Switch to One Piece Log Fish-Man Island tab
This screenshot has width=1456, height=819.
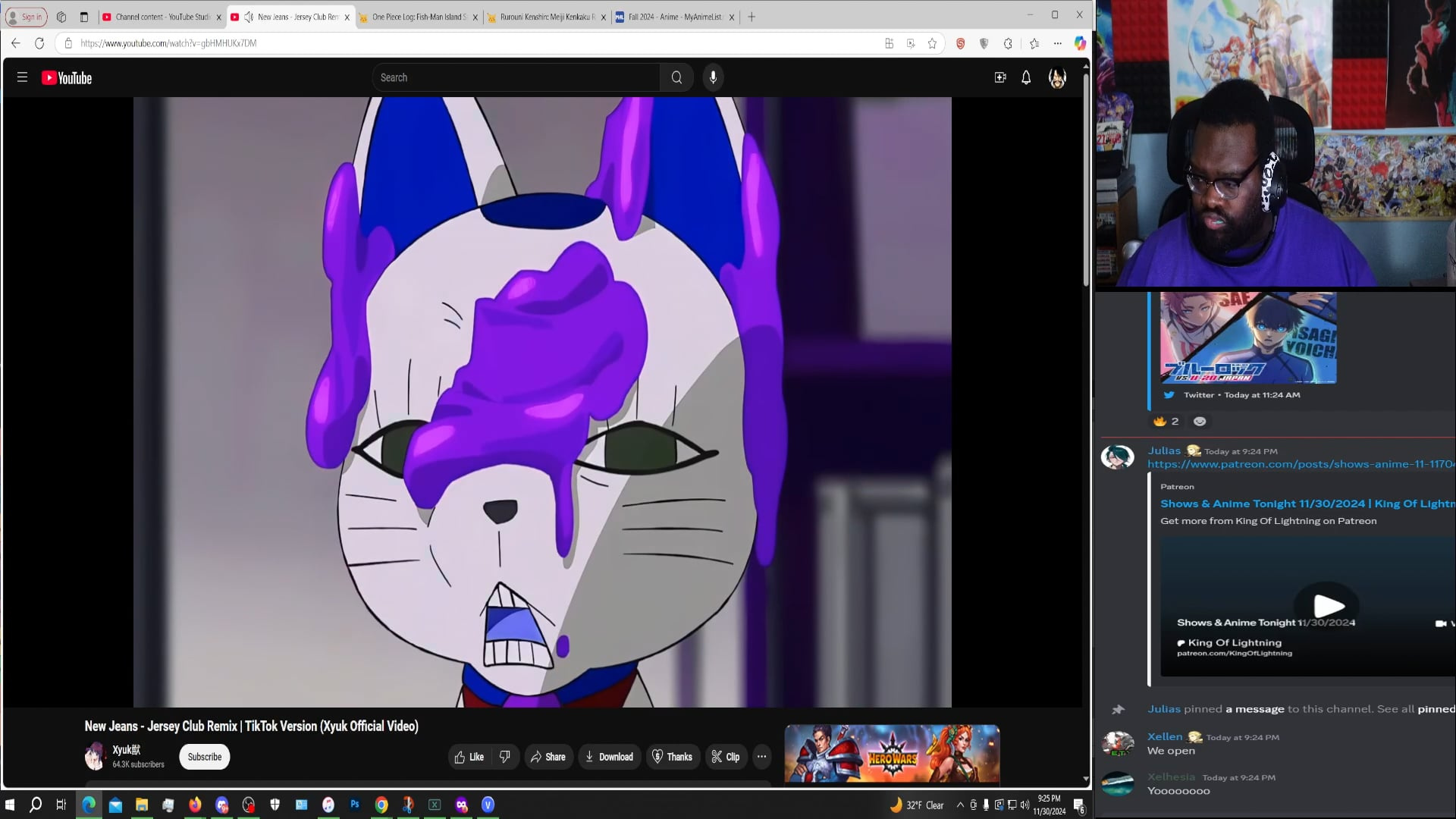pos(419,17)
